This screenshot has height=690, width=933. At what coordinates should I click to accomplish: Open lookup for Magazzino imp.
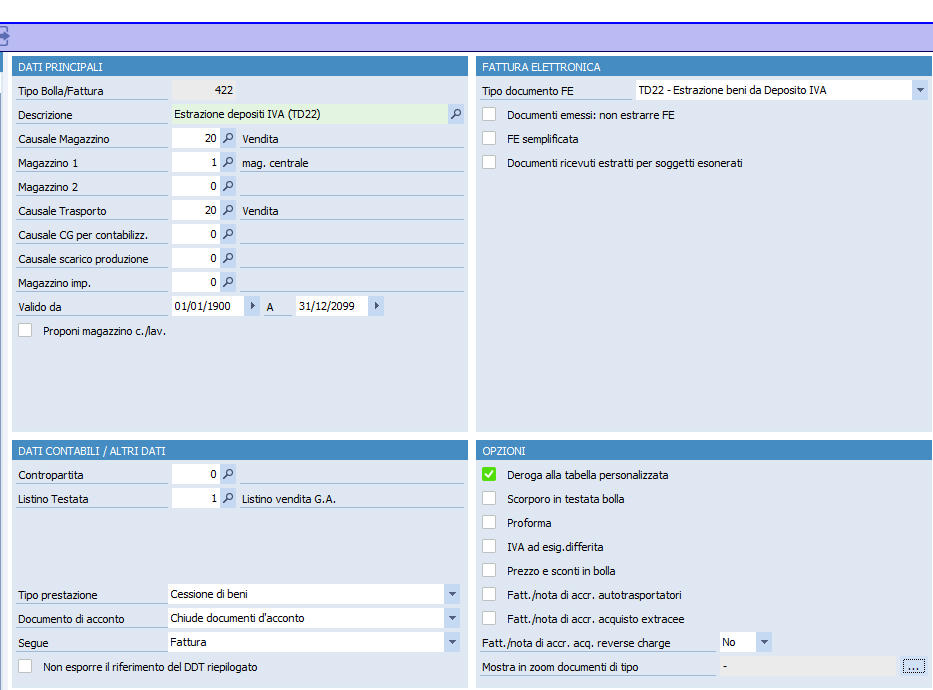pos(228,282)
